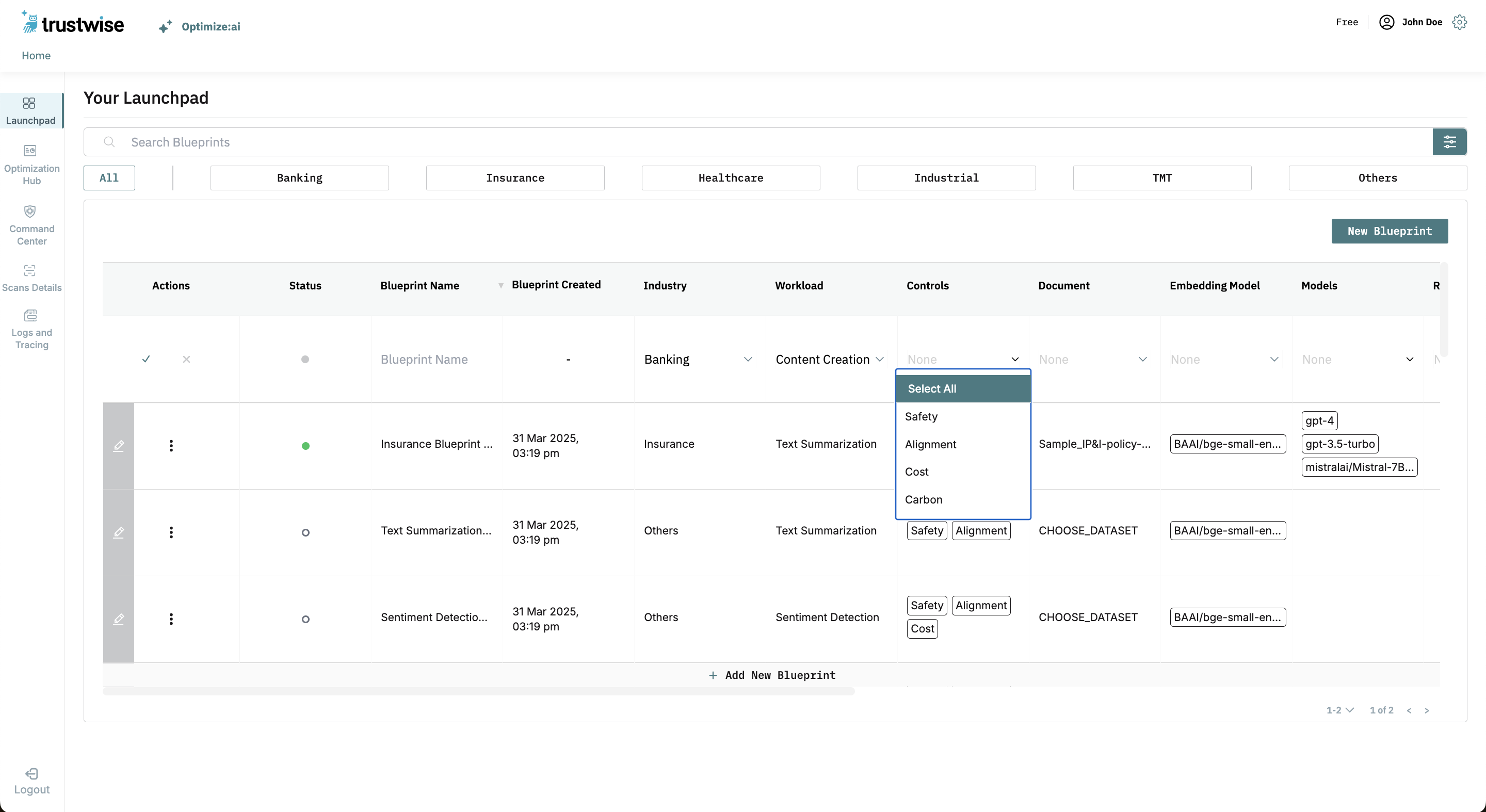Go to Scans Details page
The image size is (1486, 812).
click(31, 278)
